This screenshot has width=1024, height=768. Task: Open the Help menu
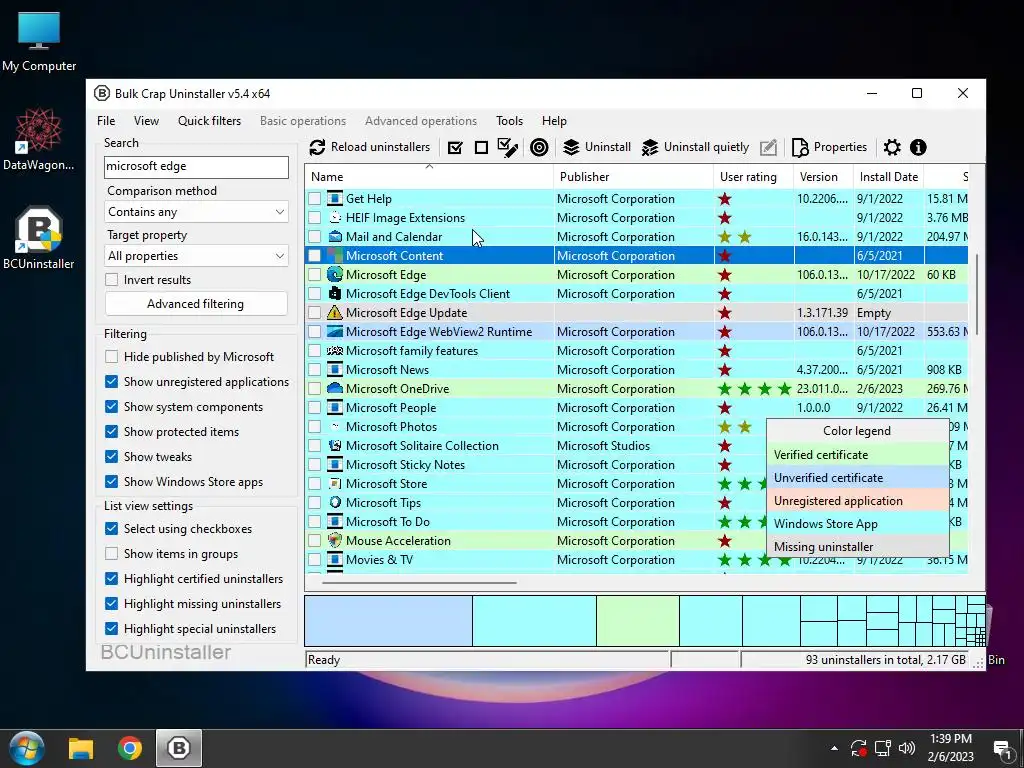click(x=554, y=121)
